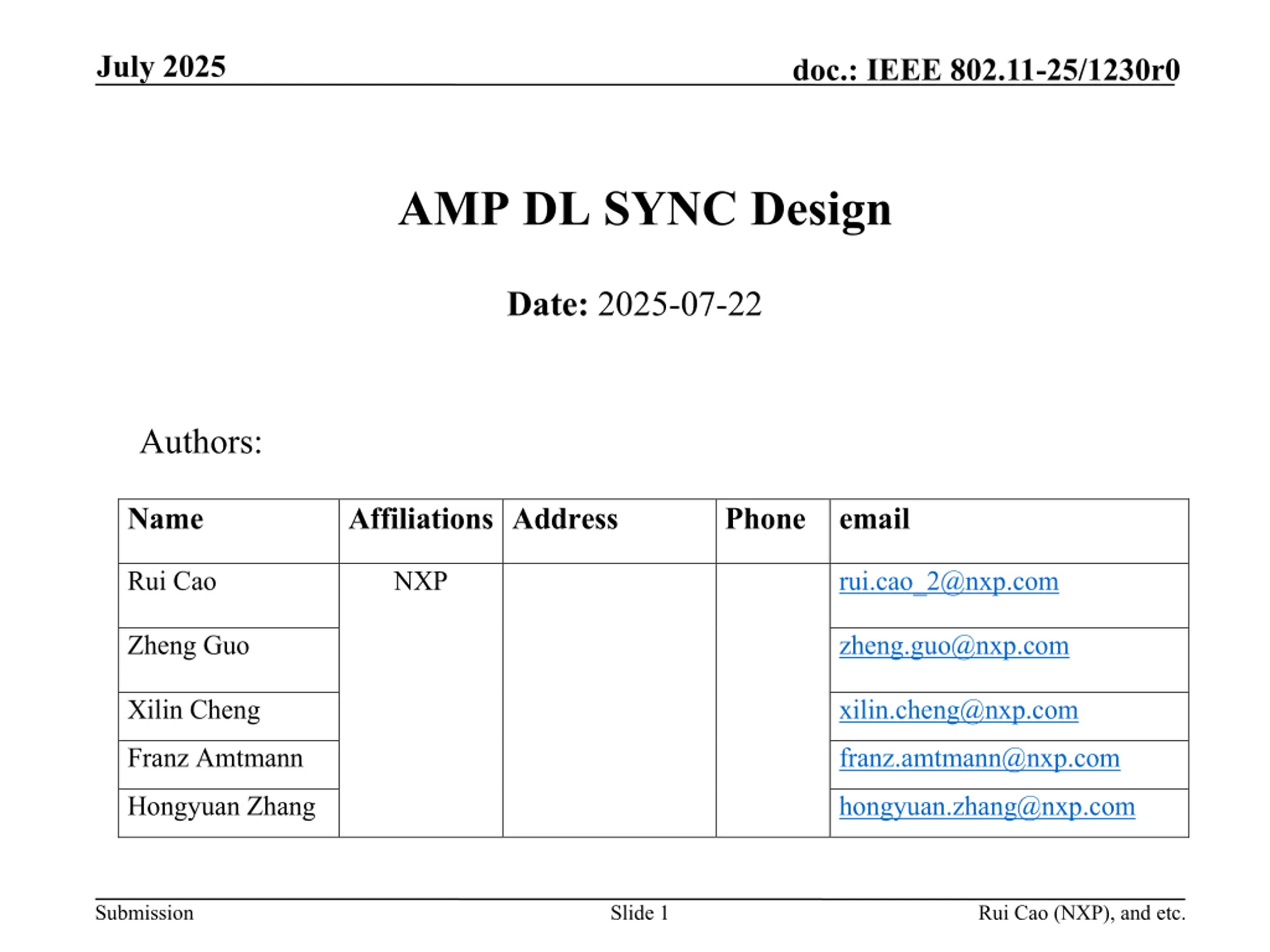The image size is (1270, 952).
Task: Open the xilin.cheng@nxp.com email link
Action: (958, 711)
